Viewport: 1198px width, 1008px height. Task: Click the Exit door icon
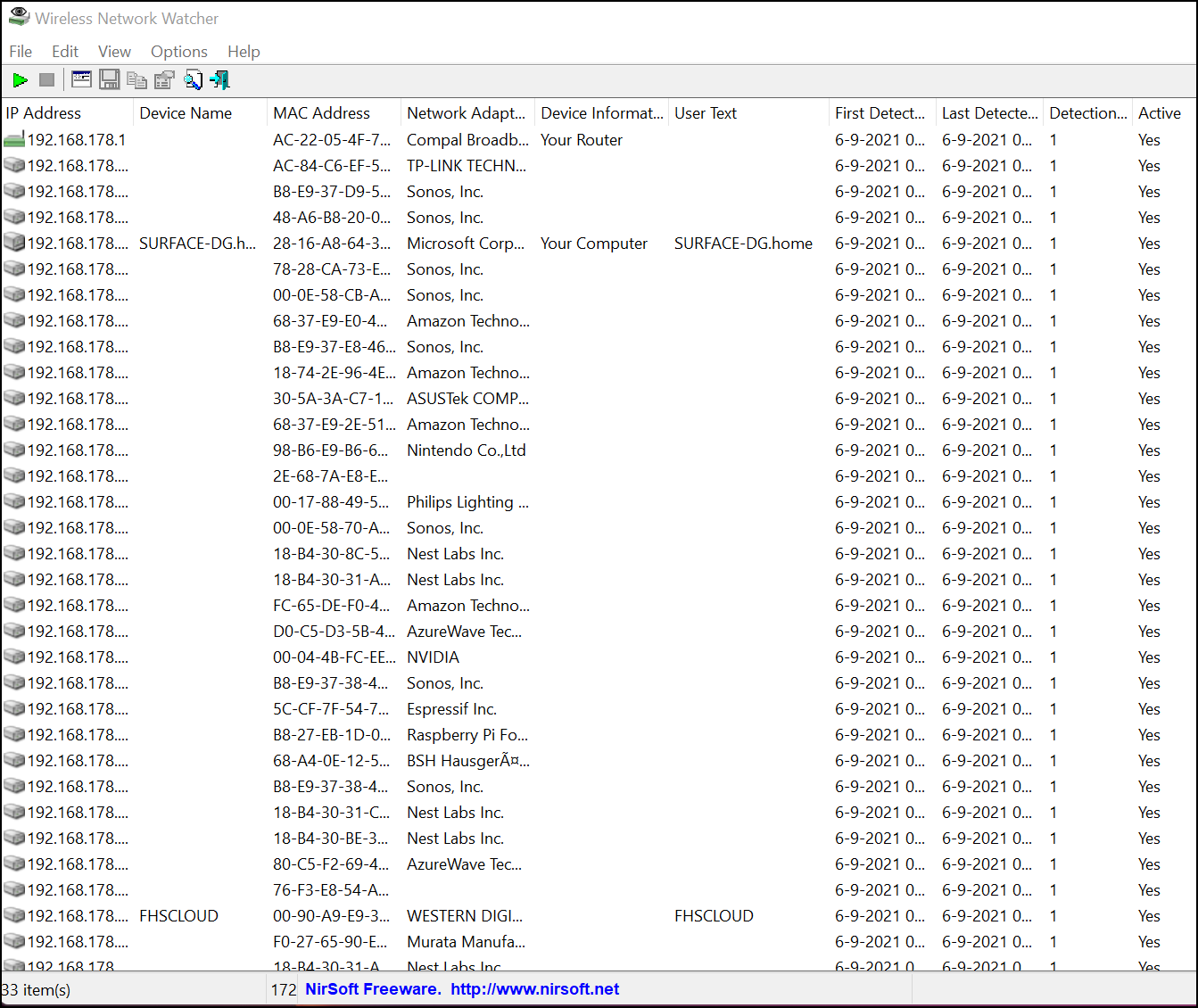pos(220,80)
